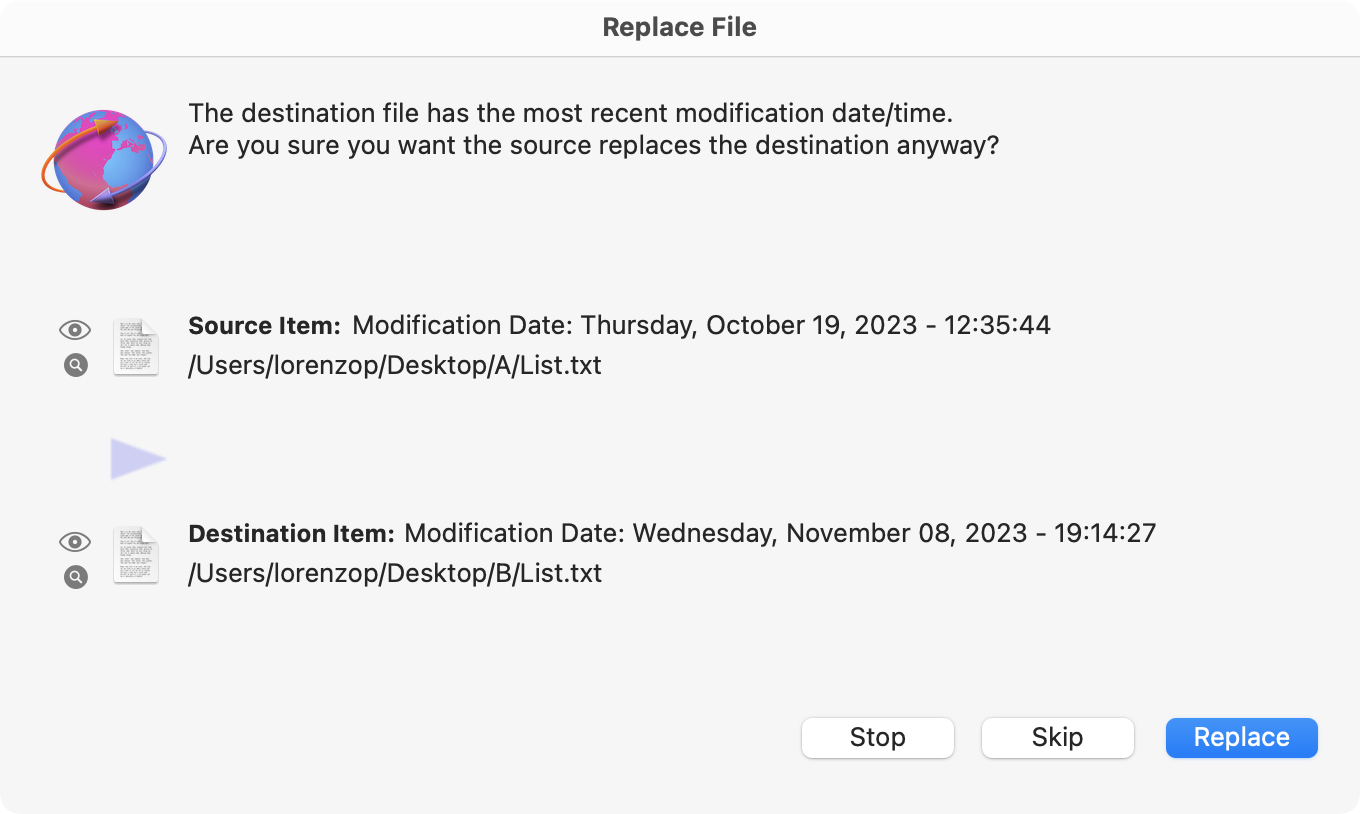Click the purple direction arrow

pyautogui.click(x=138, y=459)
